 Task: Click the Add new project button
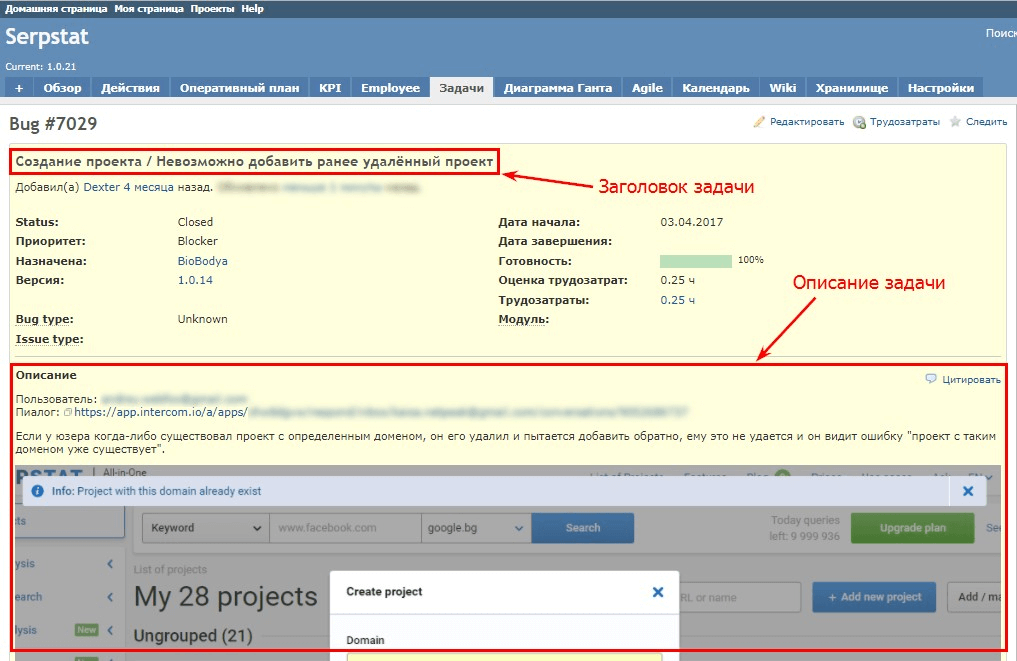(x=874, y=597)
